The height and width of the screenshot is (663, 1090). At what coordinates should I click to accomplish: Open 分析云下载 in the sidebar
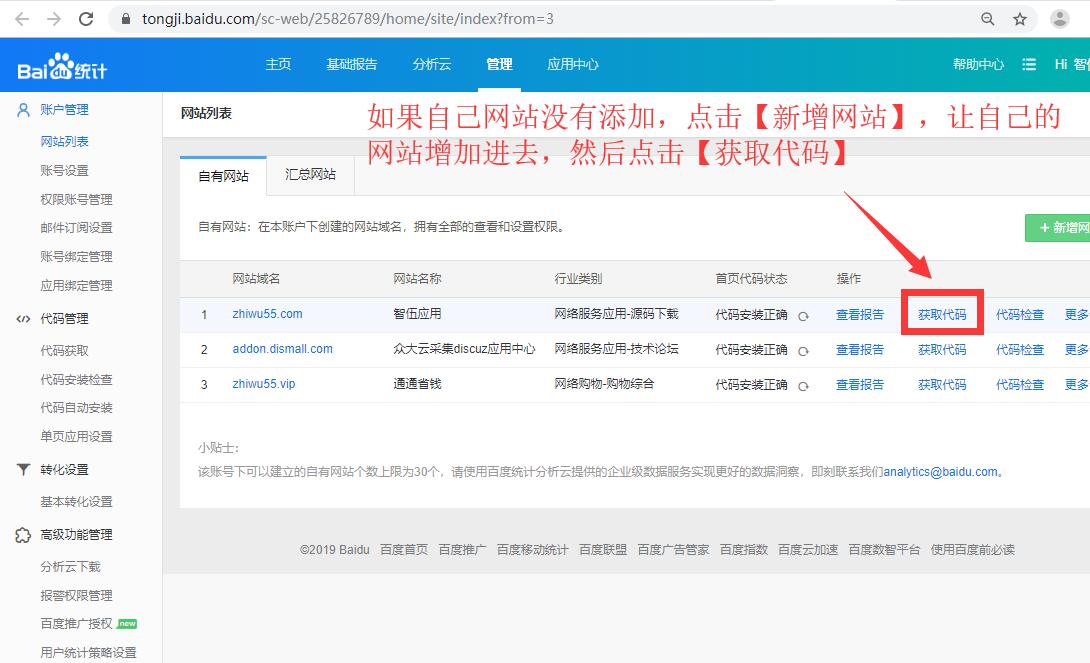coord(70,567)
